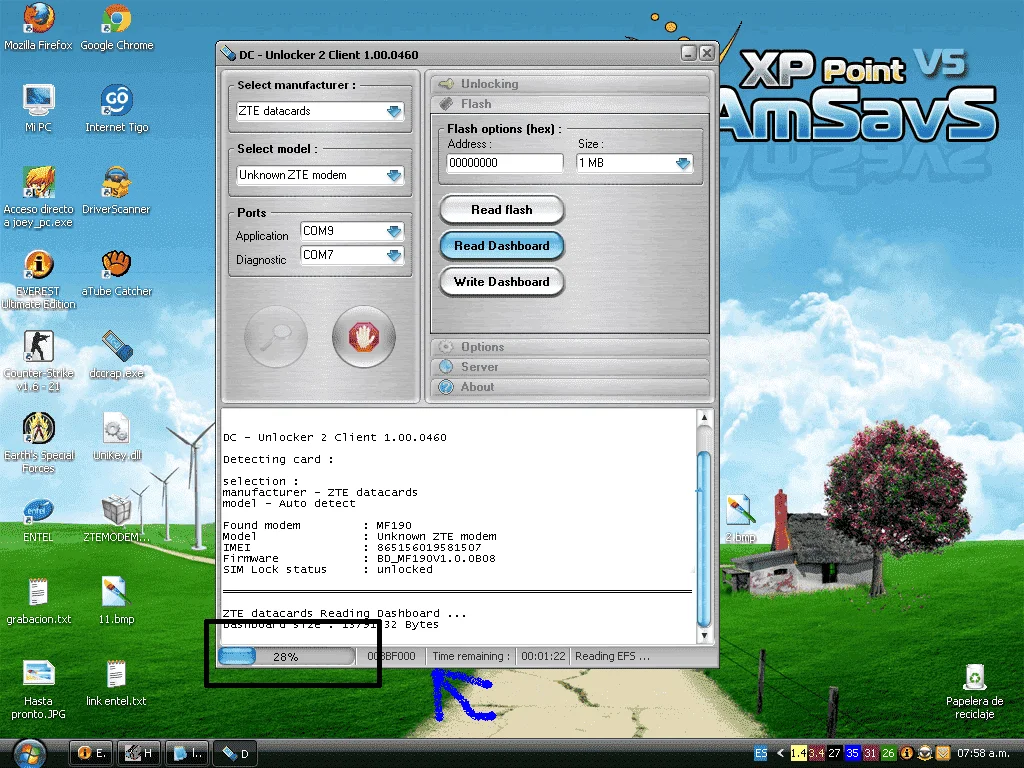This screenshot has width=1024, height=768.
Task: Expand the Server section
Action: 570,367
